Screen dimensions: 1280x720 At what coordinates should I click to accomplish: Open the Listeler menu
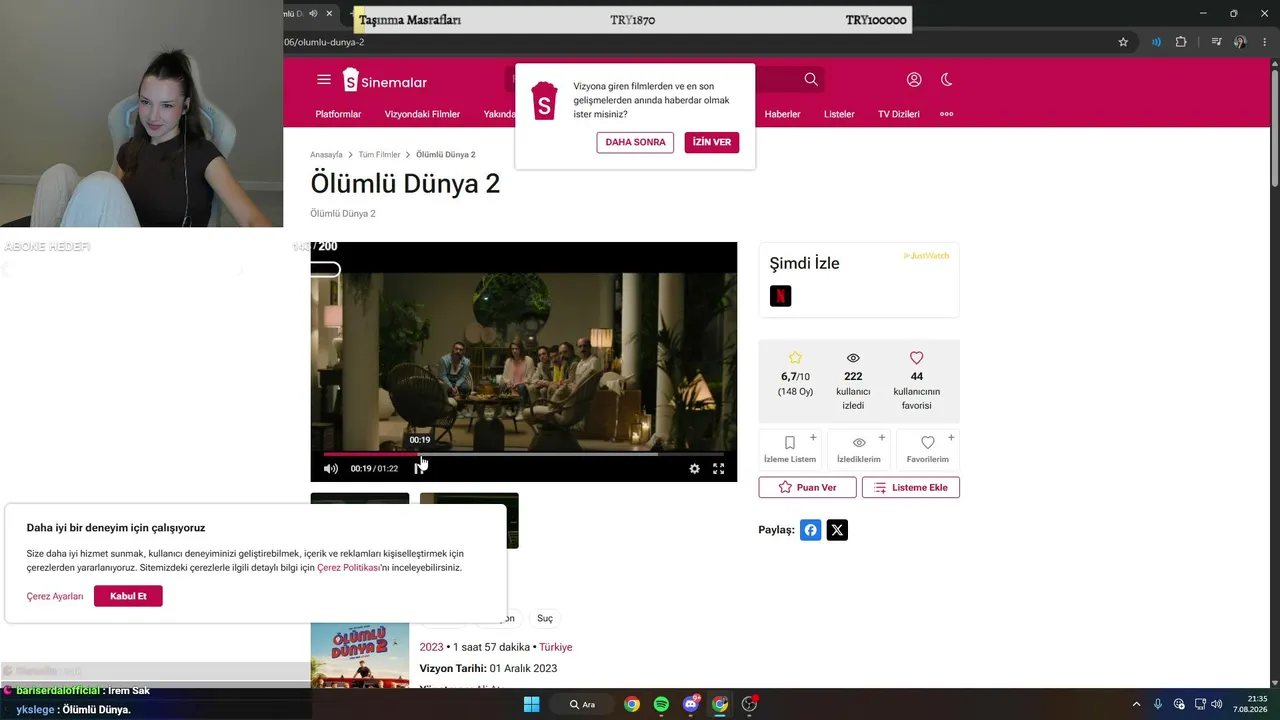pos(839,114)
